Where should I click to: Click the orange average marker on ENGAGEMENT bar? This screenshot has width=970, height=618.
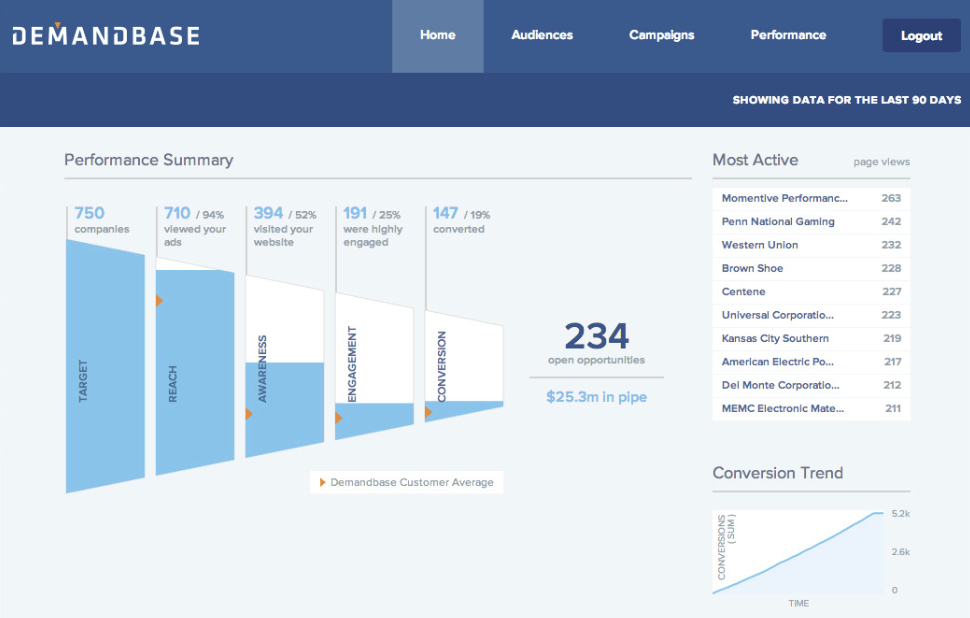click(x=339, y=418)
